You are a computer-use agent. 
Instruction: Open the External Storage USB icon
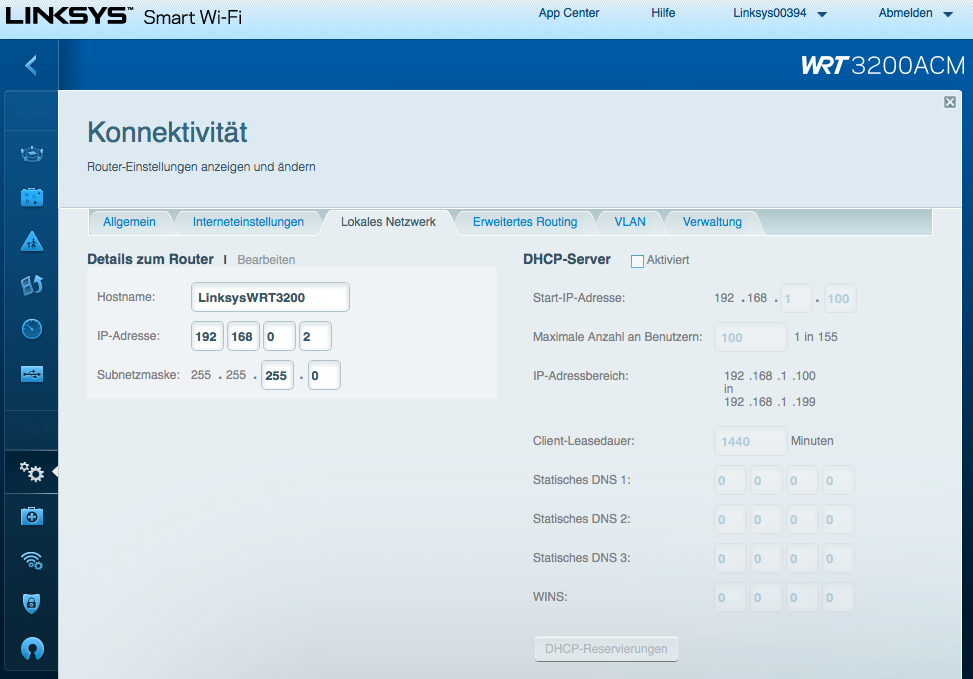point(32,374)
